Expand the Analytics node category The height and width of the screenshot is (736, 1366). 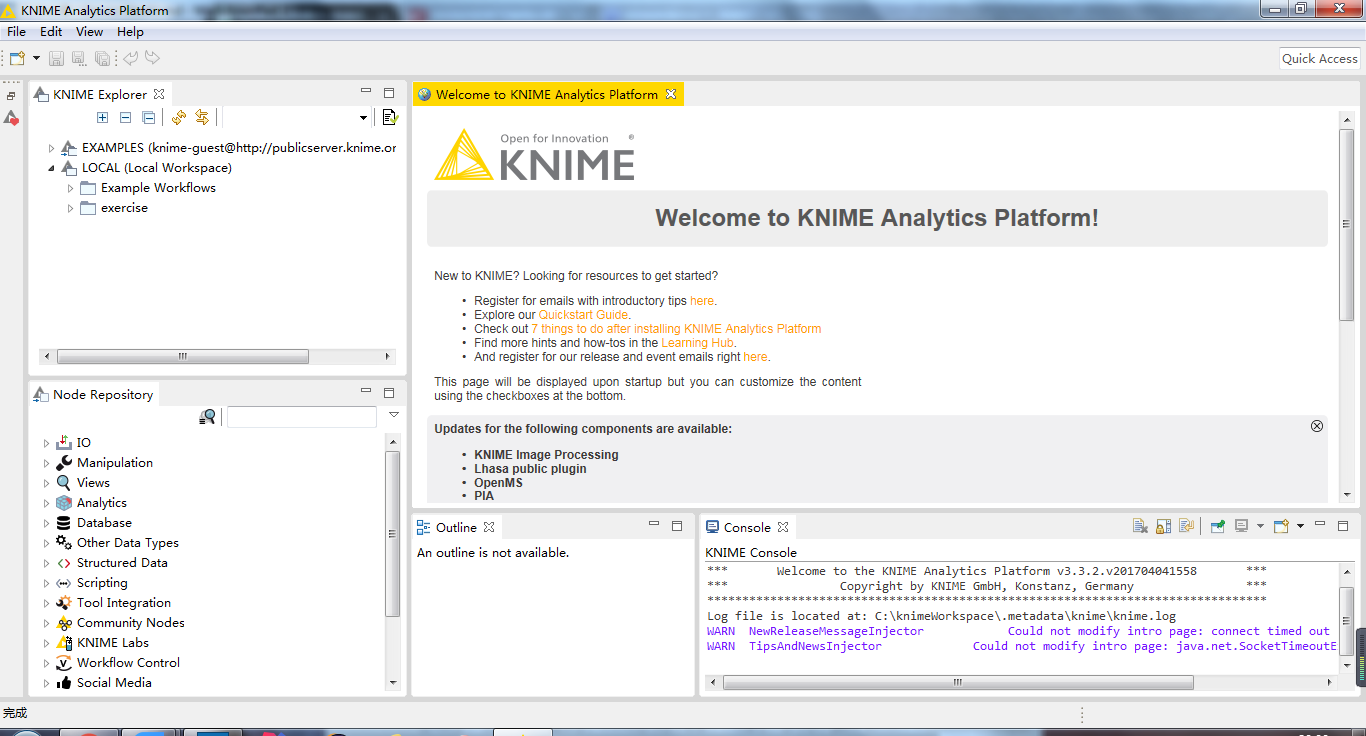[46, 503]
